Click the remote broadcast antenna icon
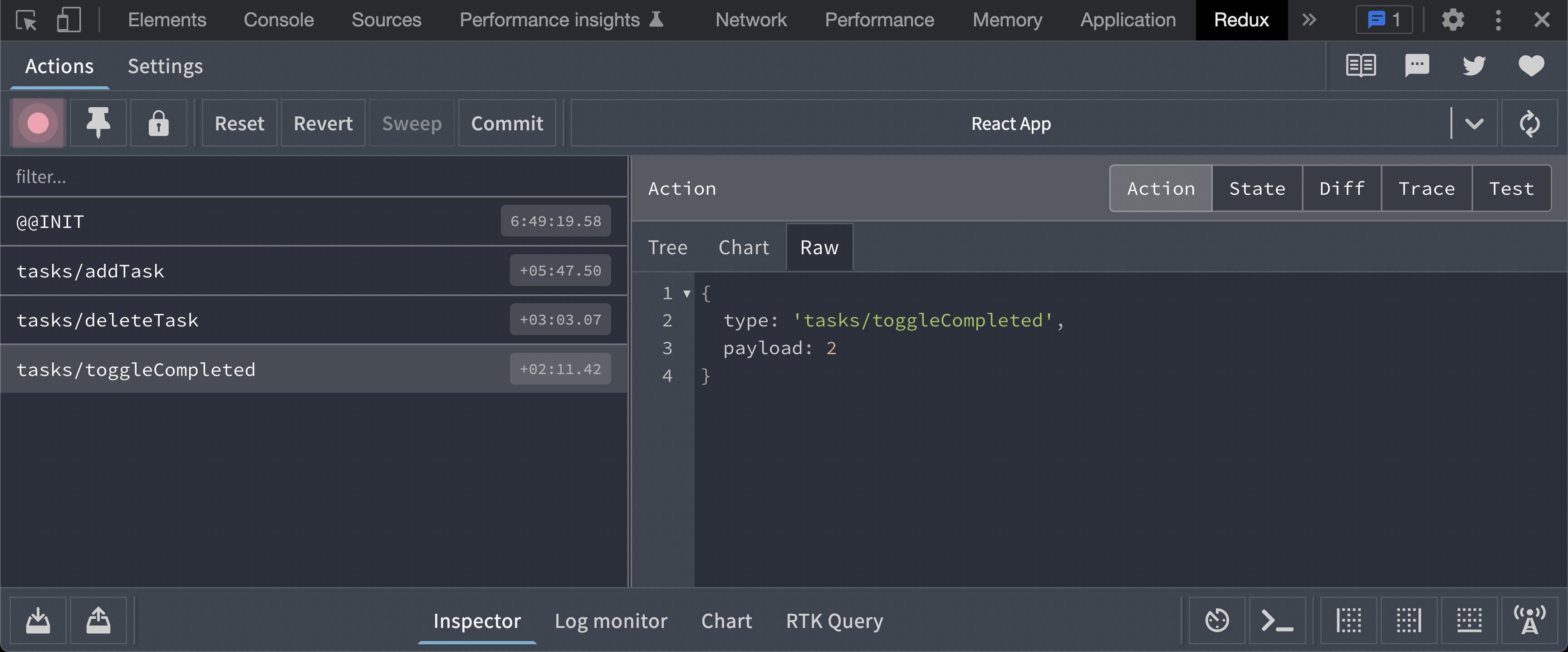1568x652 pixels. 1529,620
